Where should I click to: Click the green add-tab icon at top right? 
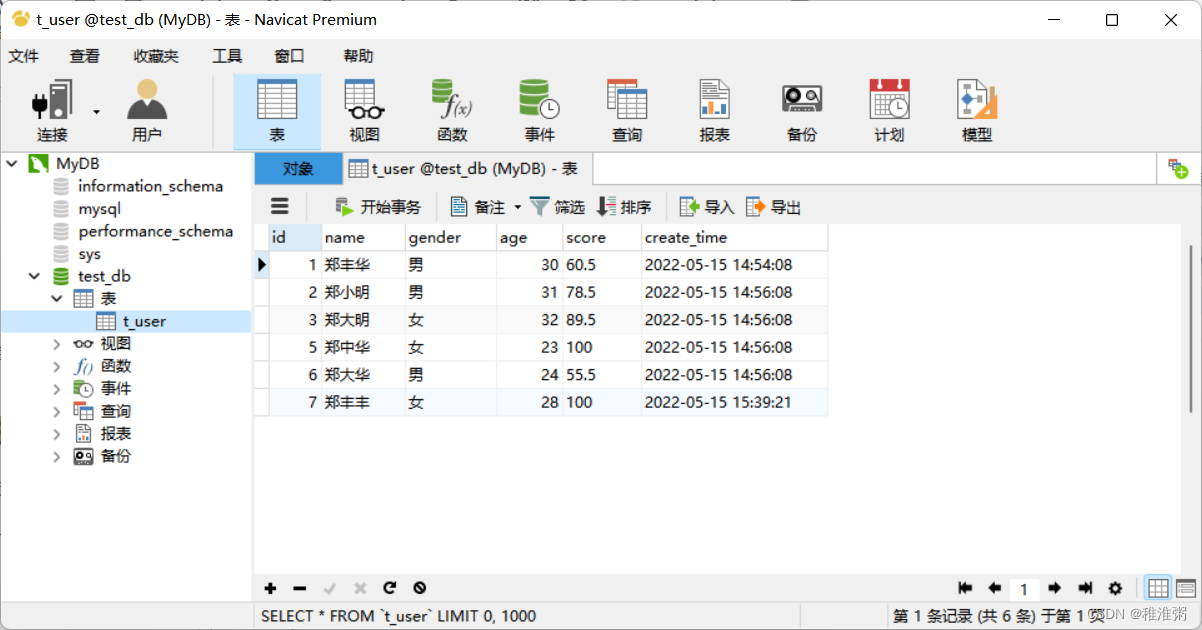pos(1178,169)
